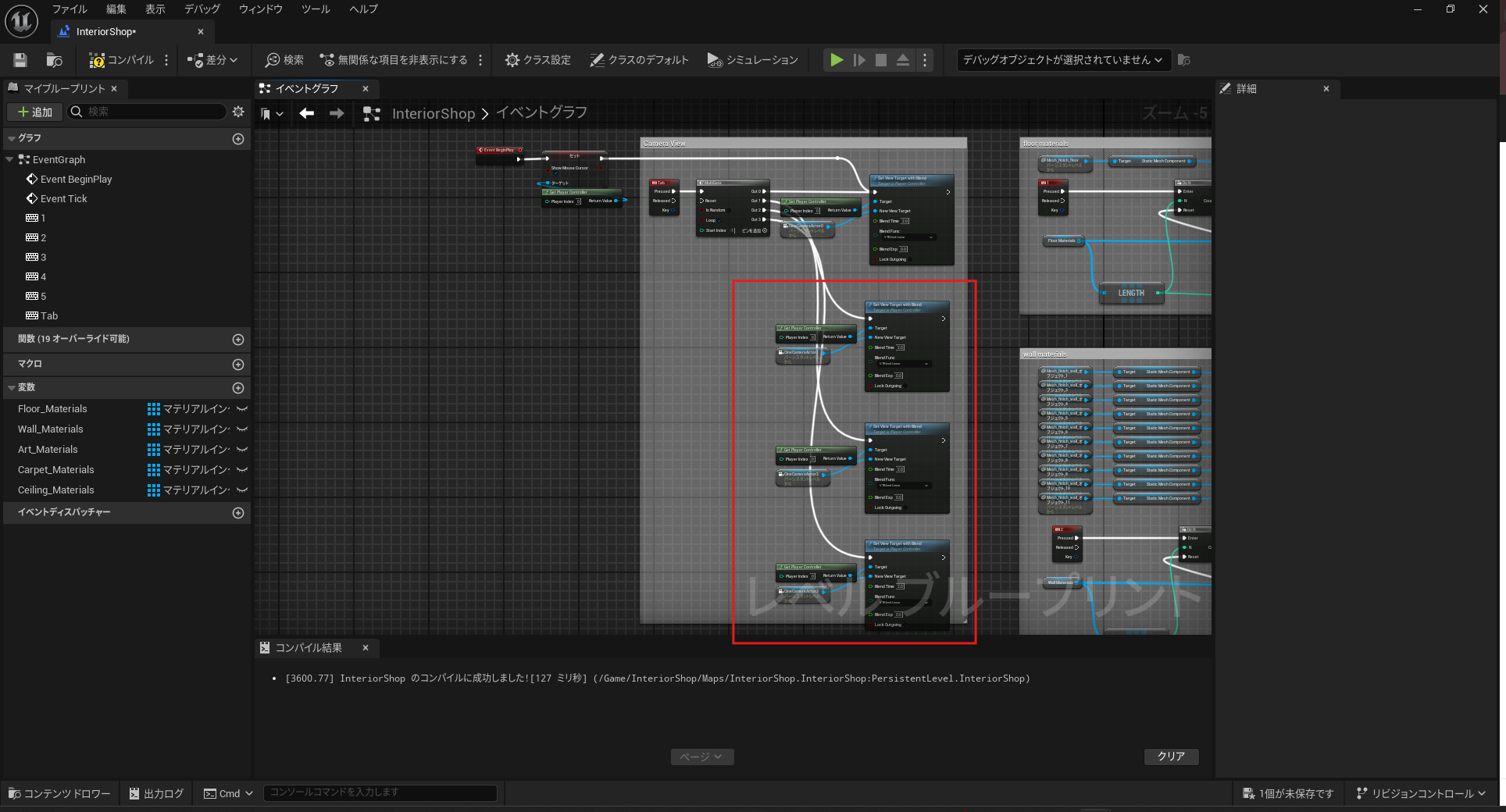This screenshot has height=812, width=1506.
Task: Click the graph back navigation arrow
Action: pyautogui.click(x=307, y=114)
